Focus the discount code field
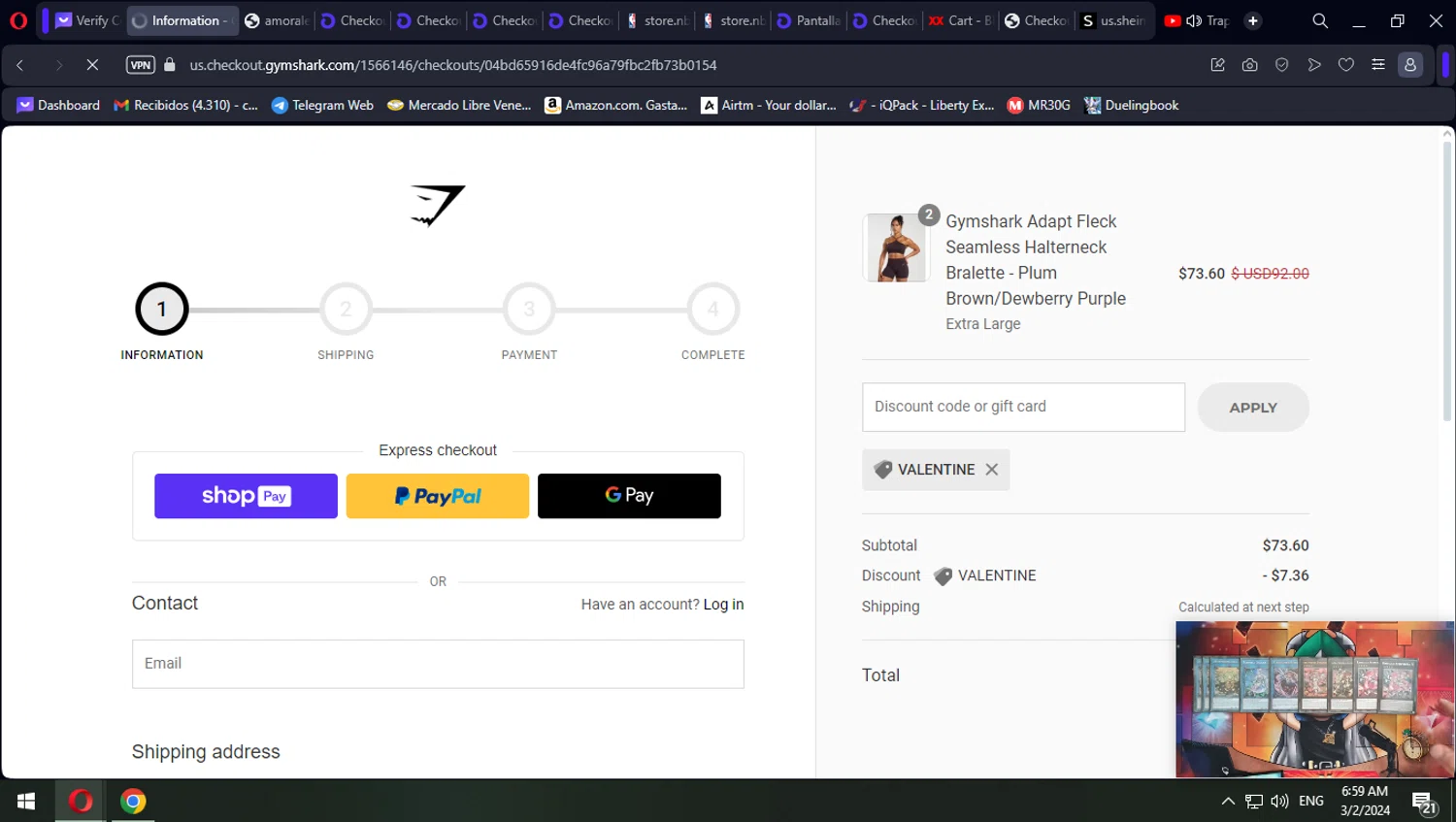The width and height of the screenshot is (1456, 822). coord(1023,407)
